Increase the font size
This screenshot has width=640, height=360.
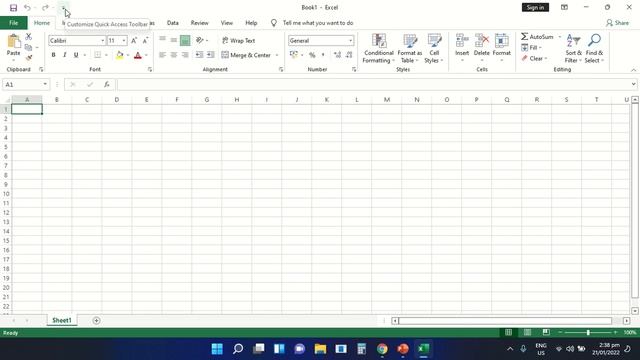click(134, 40)
